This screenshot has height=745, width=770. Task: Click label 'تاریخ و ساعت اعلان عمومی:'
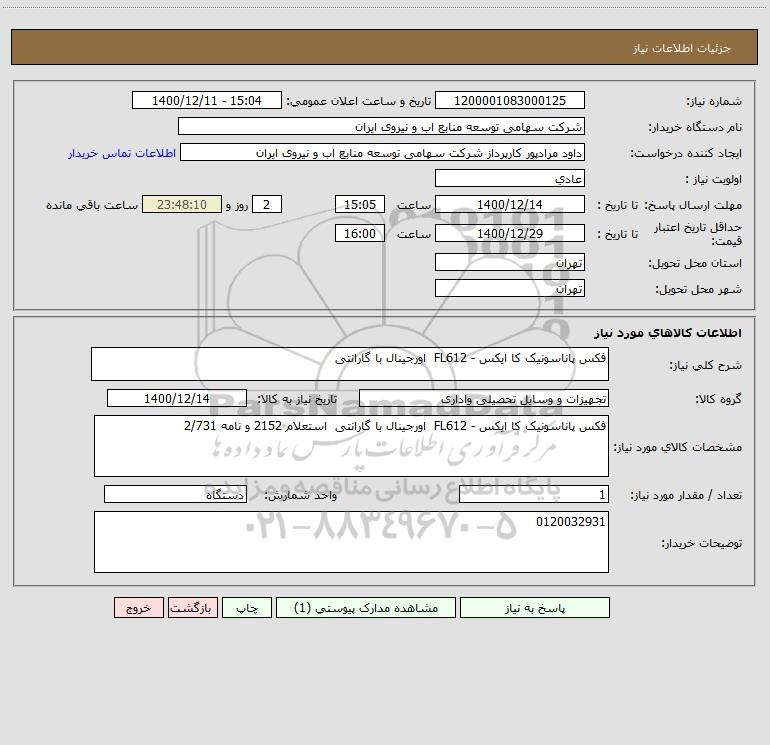pos(358,102)
